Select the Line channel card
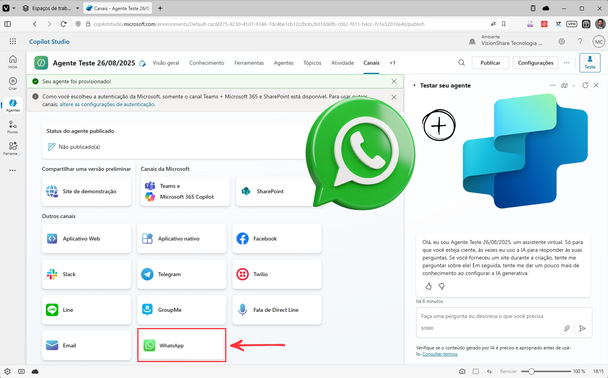Image resolution: width=608 pixels, height=378 pixels. [x=86, y=310]
